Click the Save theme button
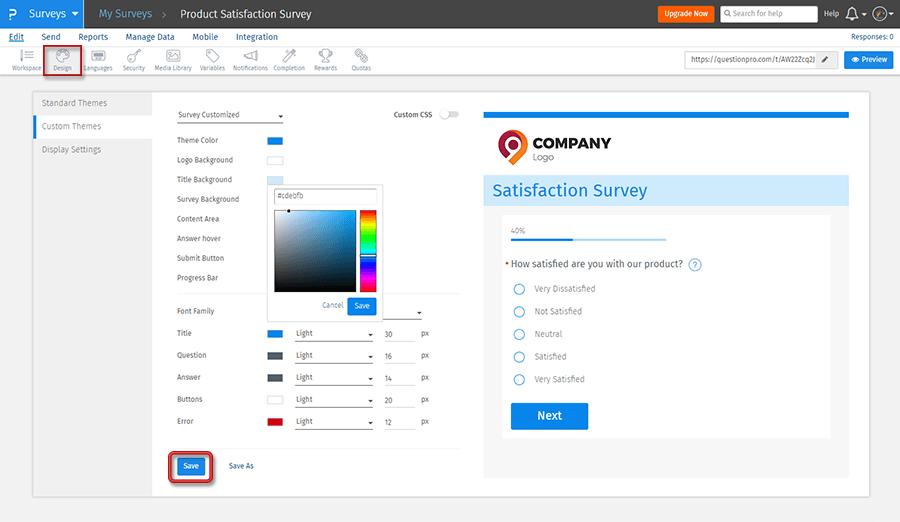Viewport: 900px width, 522px height. 191,466
